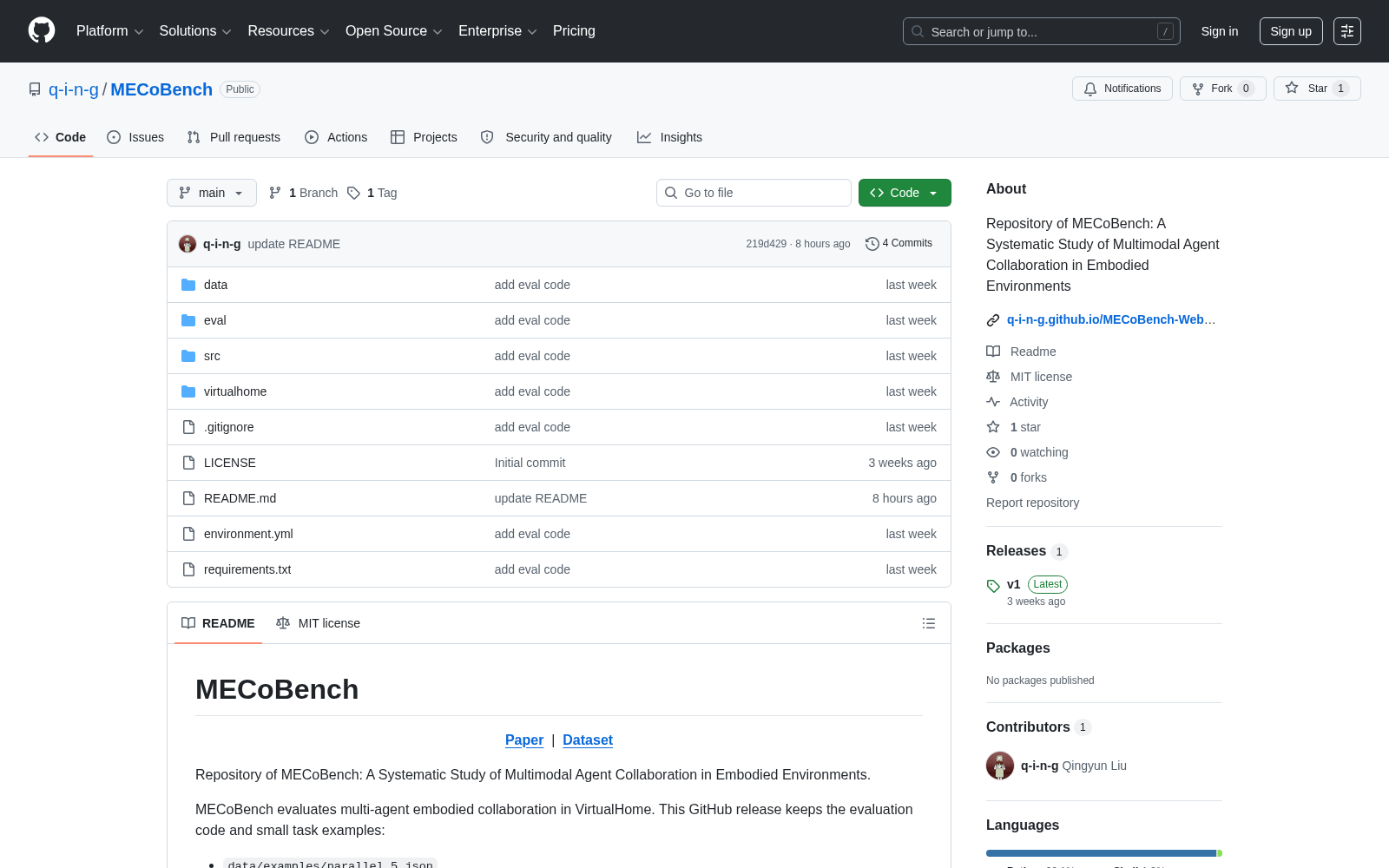Screen dimensions: 1389x868
Task: Click the tag icon next to 1 Tag
Action: point(353,193)
